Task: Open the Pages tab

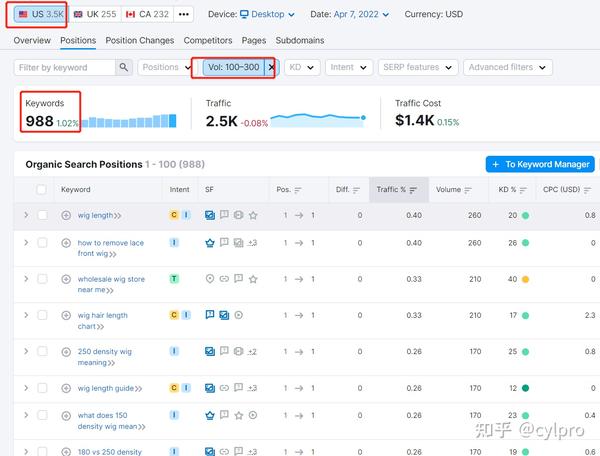Action: point(254,40)
